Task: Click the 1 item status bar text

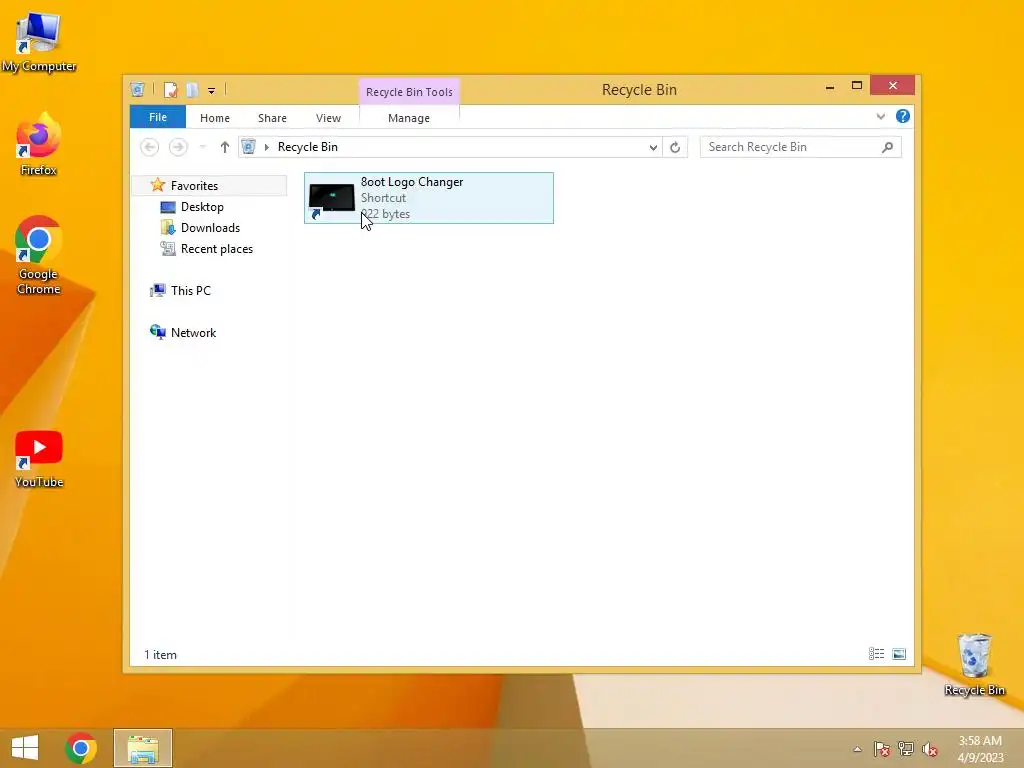Action: (161, 654)
